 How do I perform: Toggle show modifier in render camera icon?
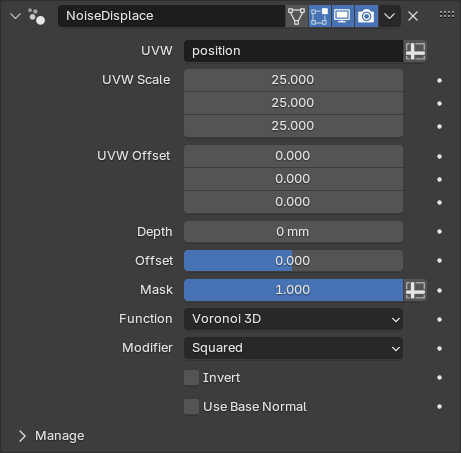366,16
